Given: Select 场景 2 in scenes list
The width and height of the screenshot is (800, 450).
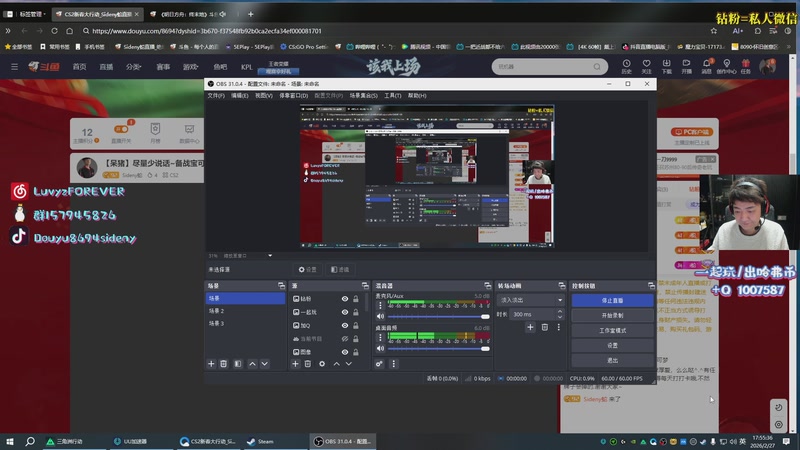Looking at the screenshot, I should pyautogui.click(x=245, y=311).
